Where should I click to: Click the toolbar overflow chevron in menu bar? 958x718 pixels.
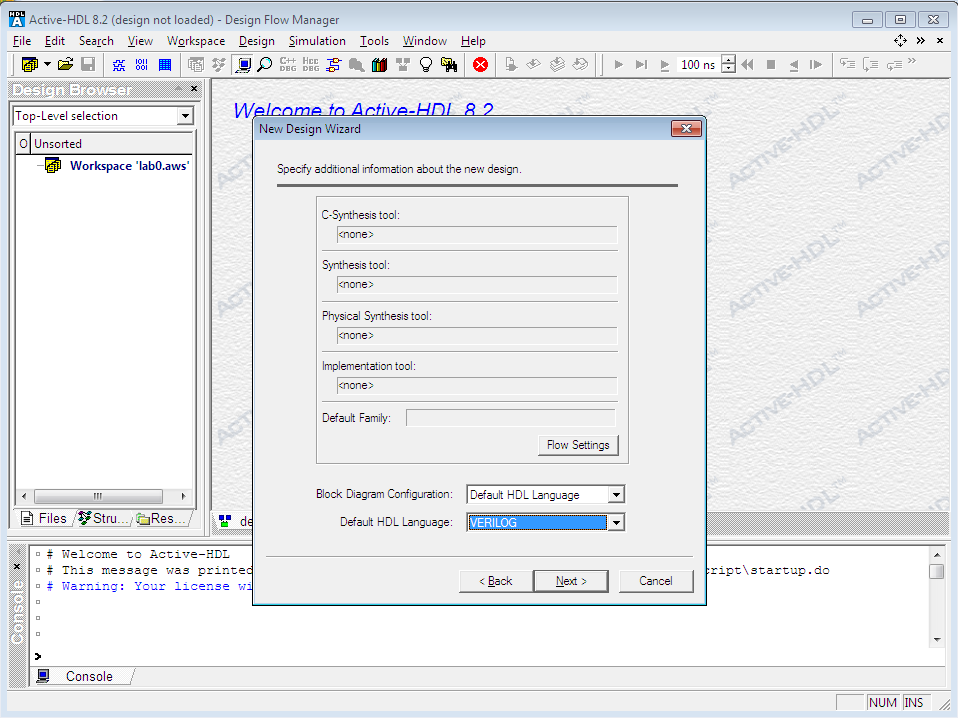click(921, 40)
